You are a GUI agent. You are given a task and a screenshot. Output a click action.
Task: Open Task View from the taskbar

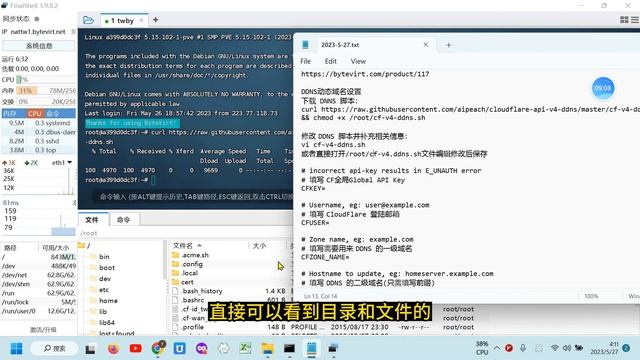[x=90, y=349]
